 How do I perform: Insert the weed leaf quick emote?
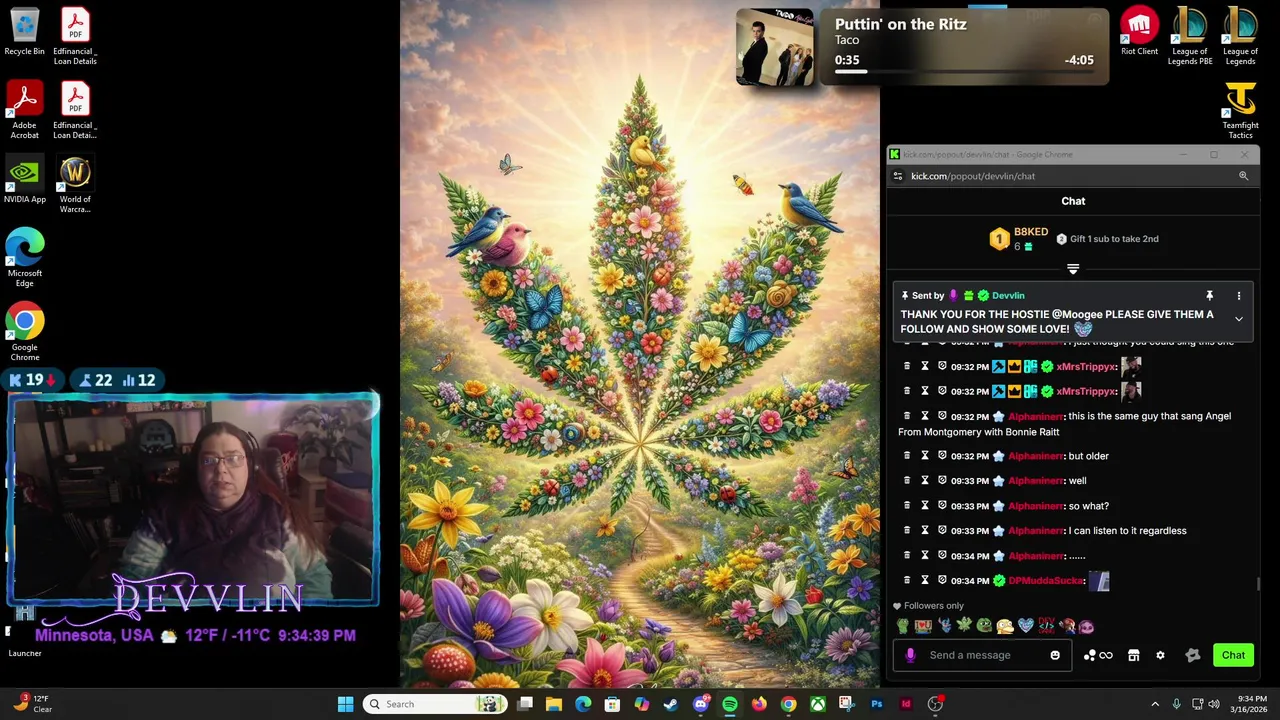pyautogui.click(x=964, y=626)
